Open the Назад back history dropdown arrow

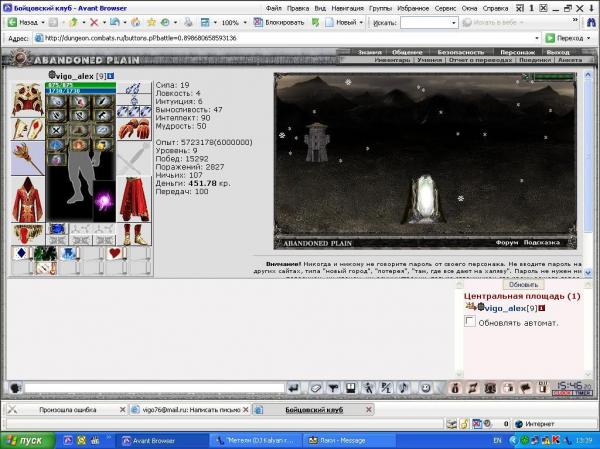click(x=43, y=23)
